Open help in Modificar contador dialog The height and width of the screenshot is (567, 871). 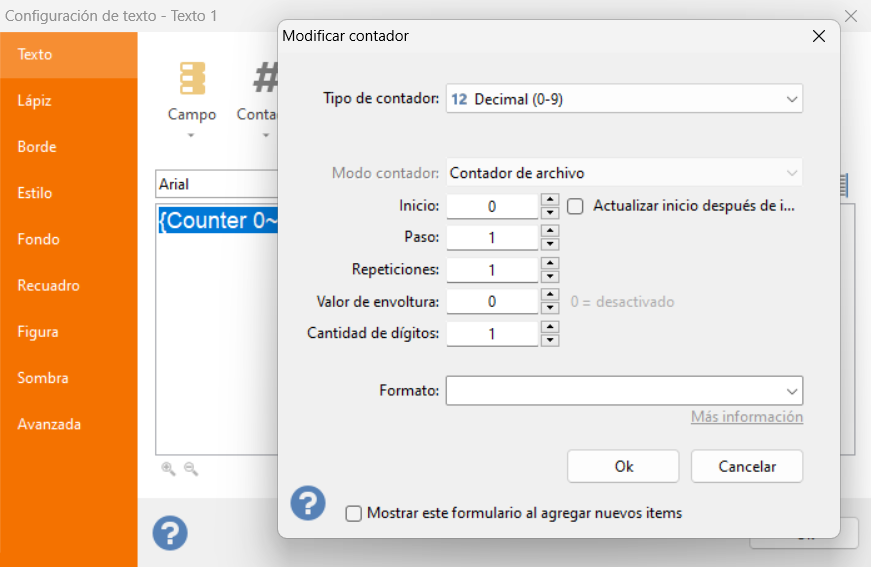click(308, 503)
